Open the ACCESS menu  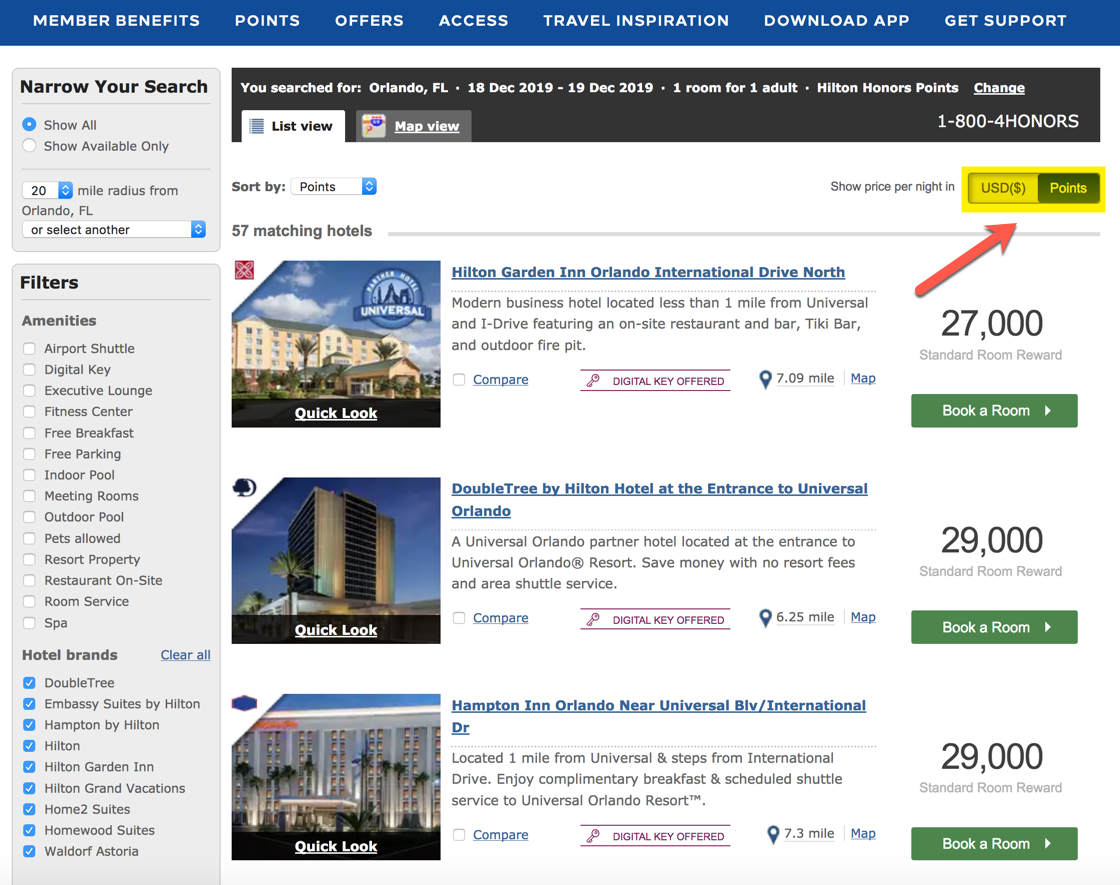474,21
